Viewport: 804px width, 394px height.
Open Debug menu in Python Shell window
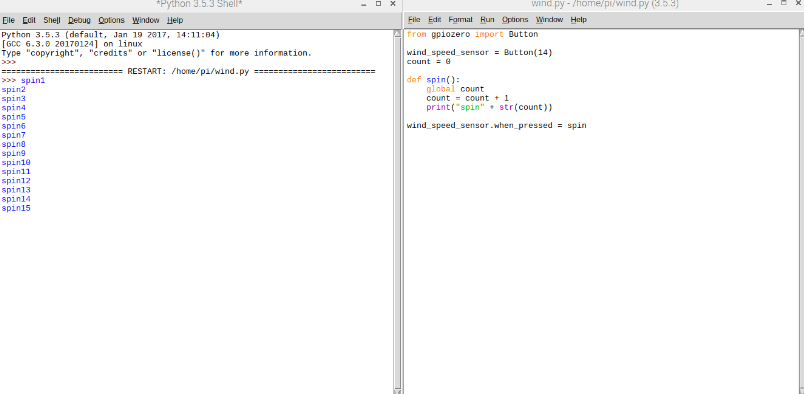(x=79, y=21)
